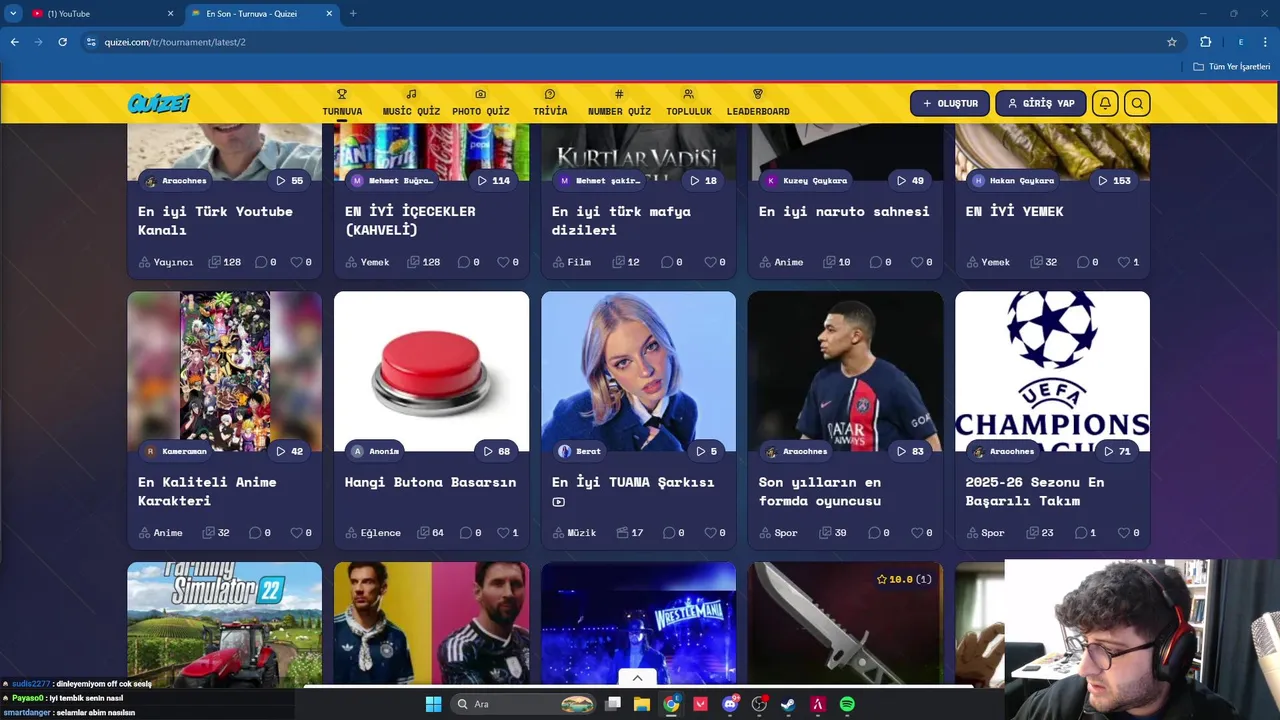The height and width of the screenshot is (720, 1280).
Task: Open the notifications bell in site header
Action: [1105, 103]
